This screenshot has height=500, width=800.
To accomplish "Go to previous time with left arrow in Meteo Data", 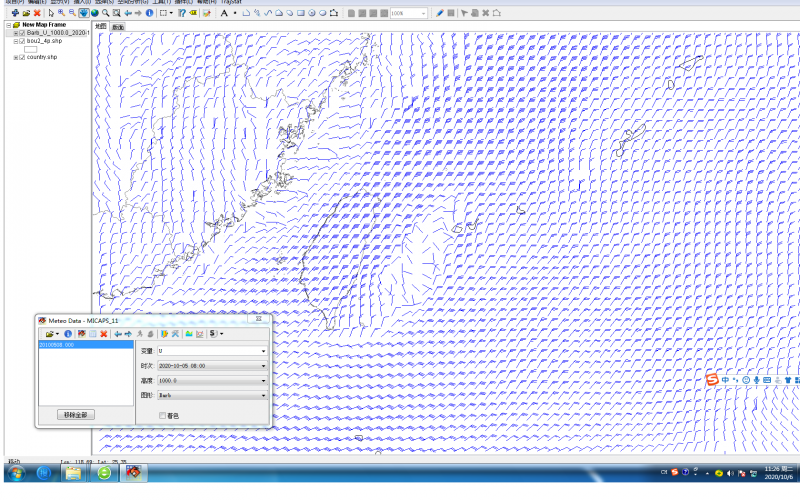I will click(x=118, y=333).
